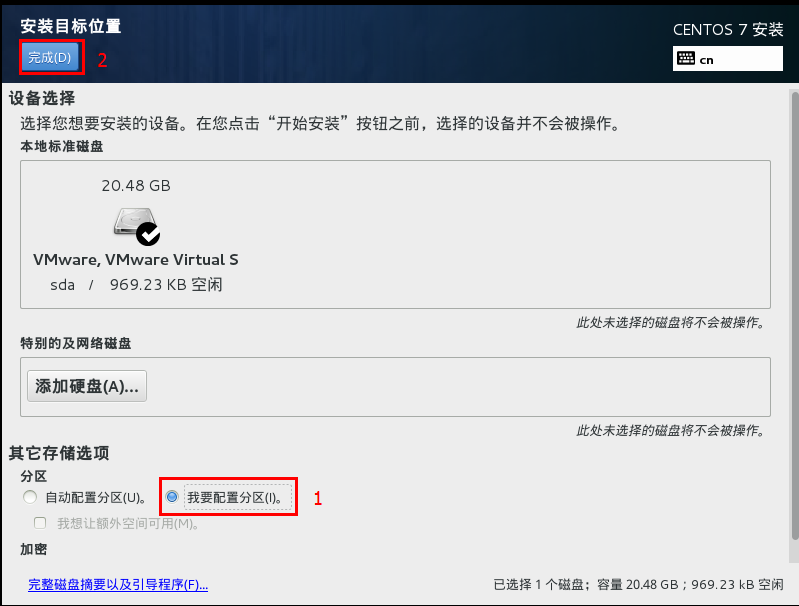This screenshot has height=606, width=799.
Task: Open 完整磁盘摘要以及引导程序(F) link
Action: click(118, 585)
